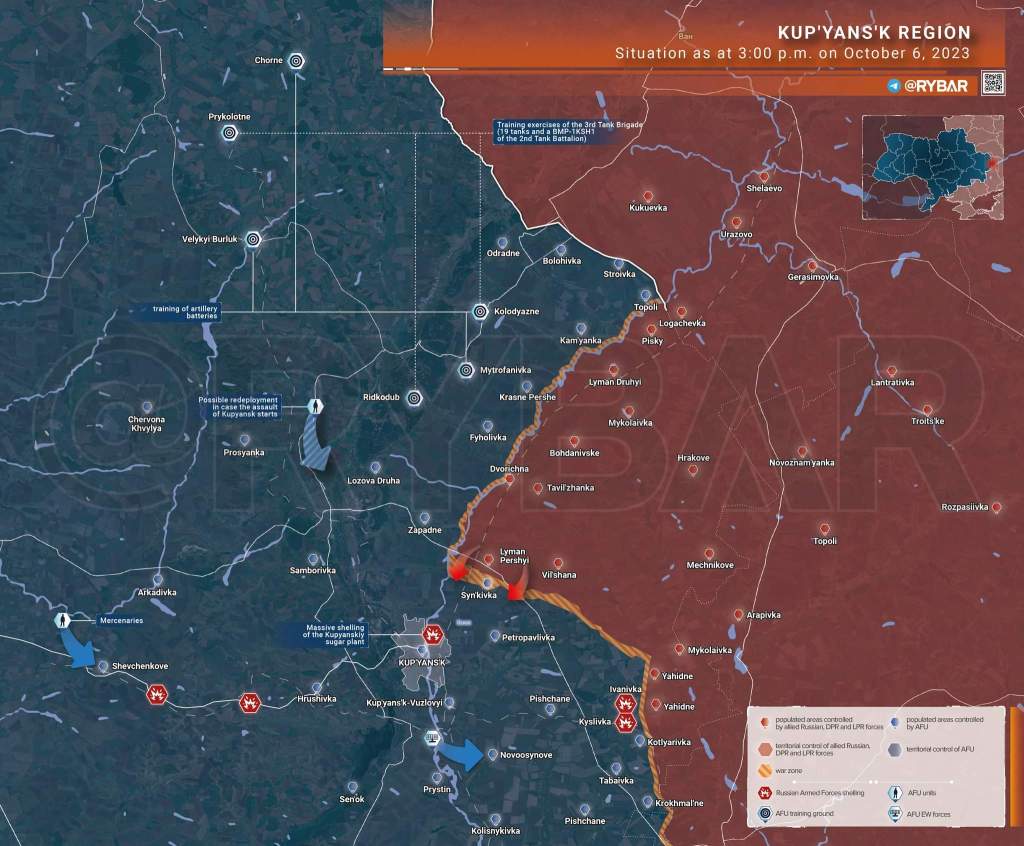This screenshot has height=846, width=1024.
Task: Click the red Russian territorial control legend swatch
Action: click(766, 748)
